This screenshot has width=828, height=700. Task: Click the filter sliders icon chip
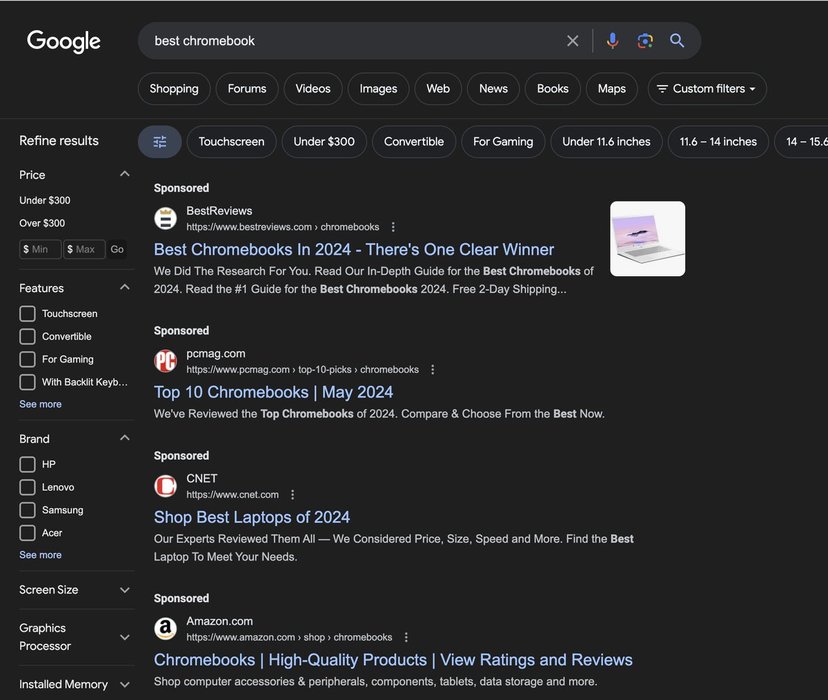tap(160, 142)
